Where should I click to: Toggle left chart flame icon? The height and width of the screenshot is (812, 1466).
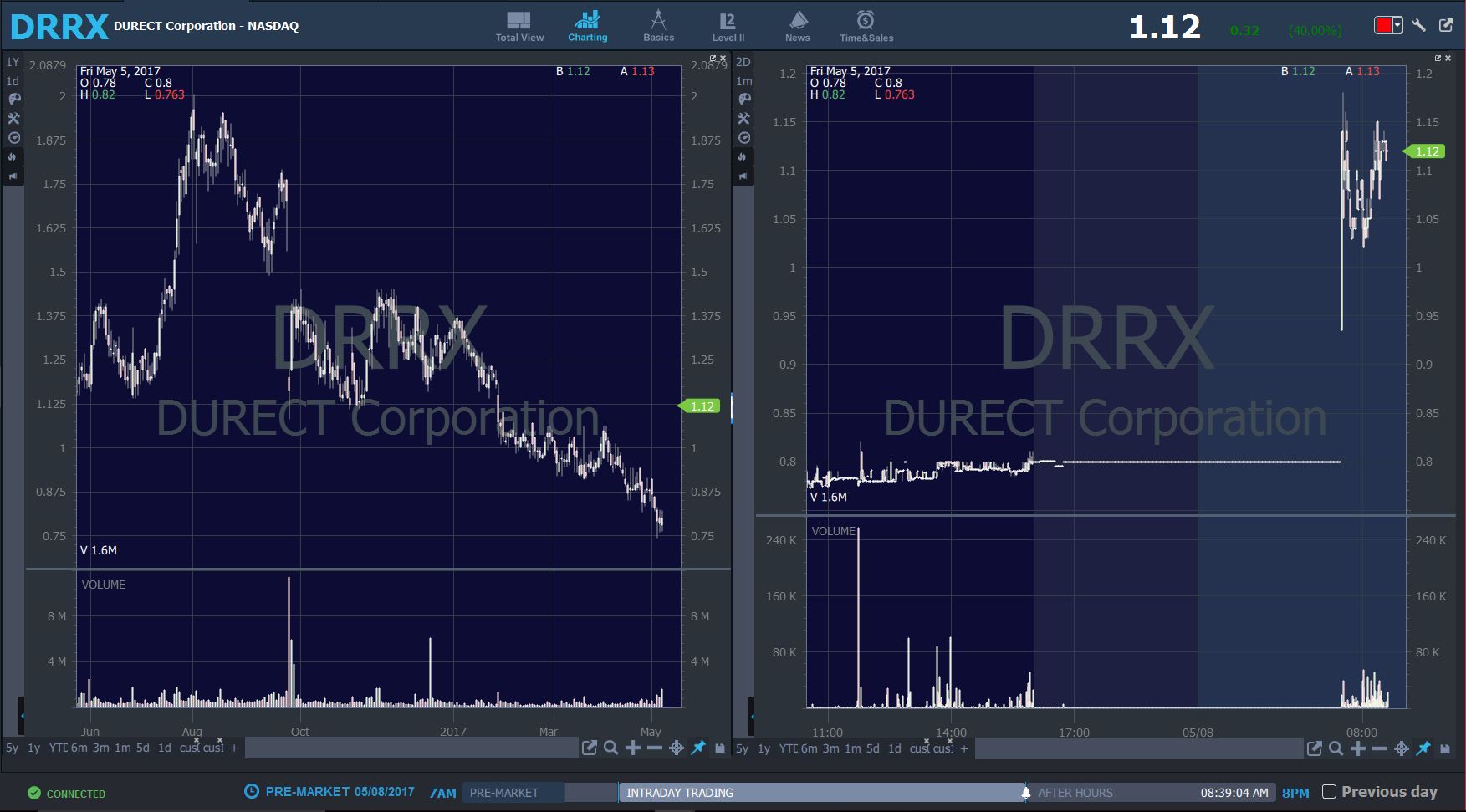click(x=13, y=157)
